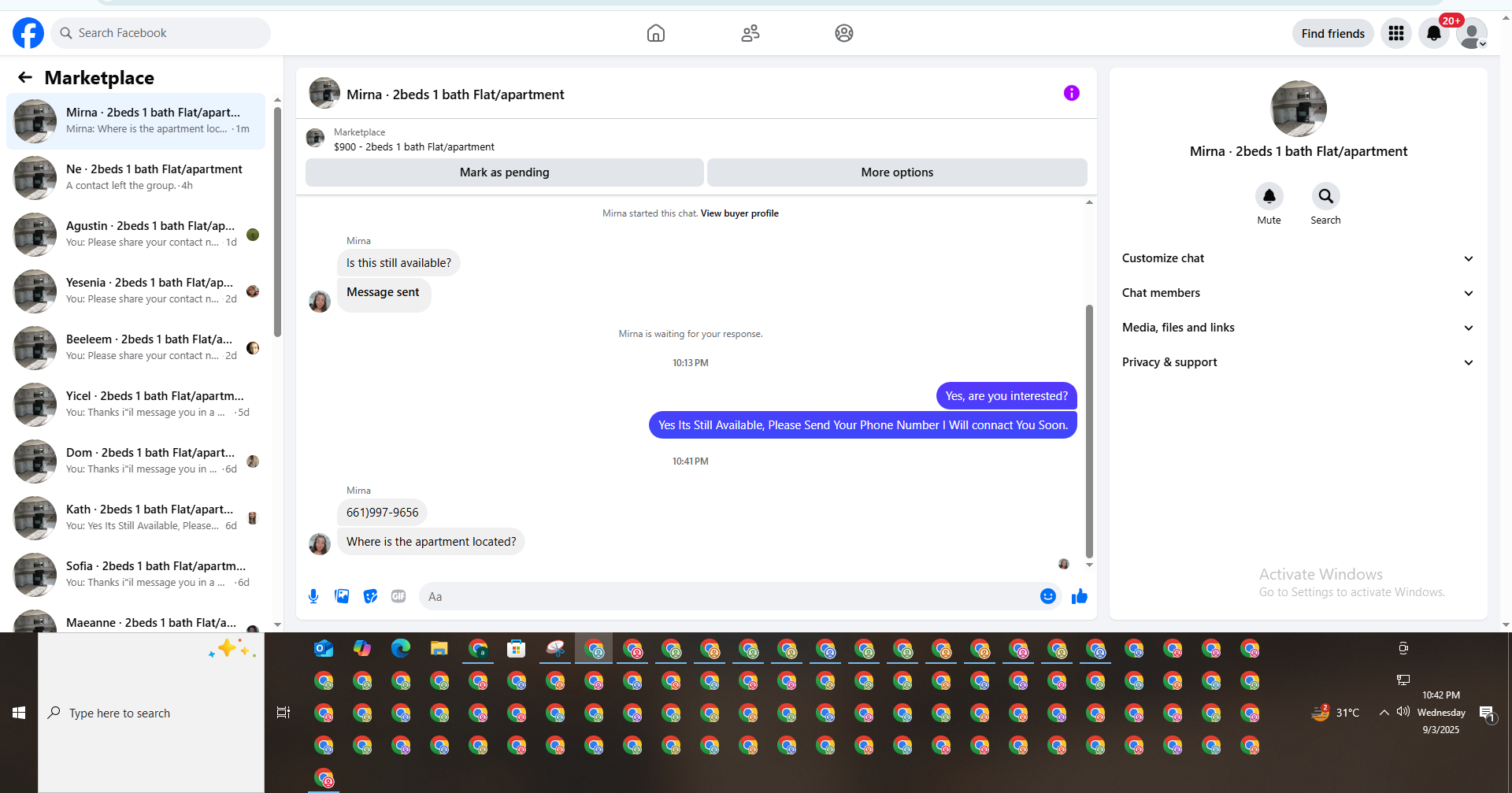Open the Friends icon in top navigation
1512x793 pixels.
pos(750,33)
